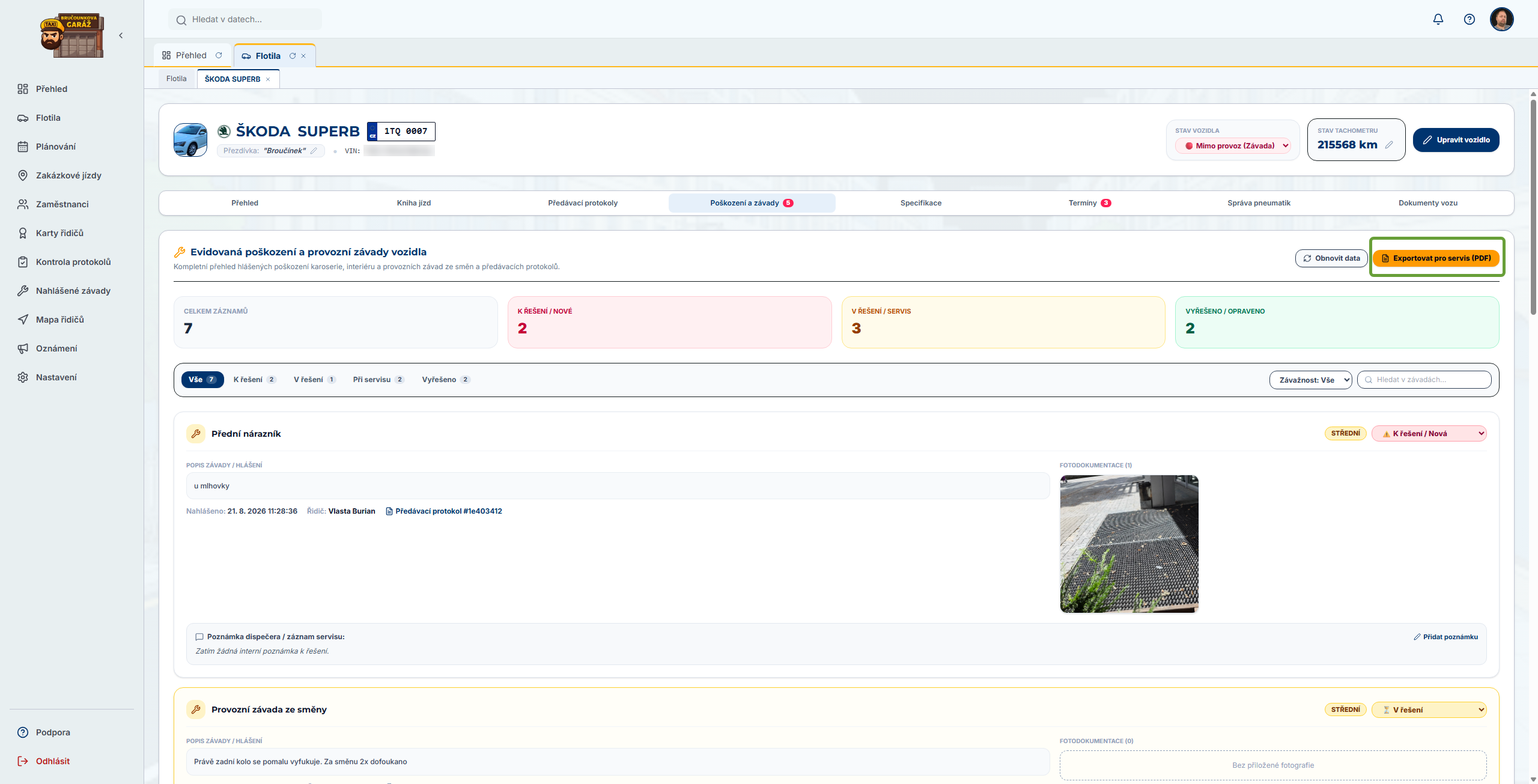Open Předávací protokol #1e403412 link
The height and width of the screenshot is (784, 1538).
(443, 511)
